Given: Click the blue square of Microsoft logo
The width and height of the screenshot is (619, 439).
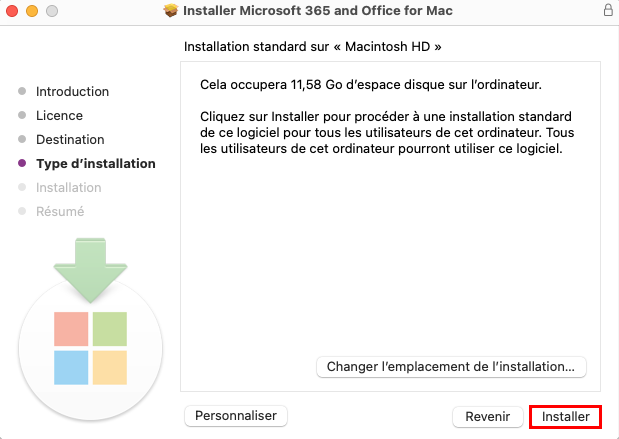Looking at the screenshot, I should click(x=71, y=368).
